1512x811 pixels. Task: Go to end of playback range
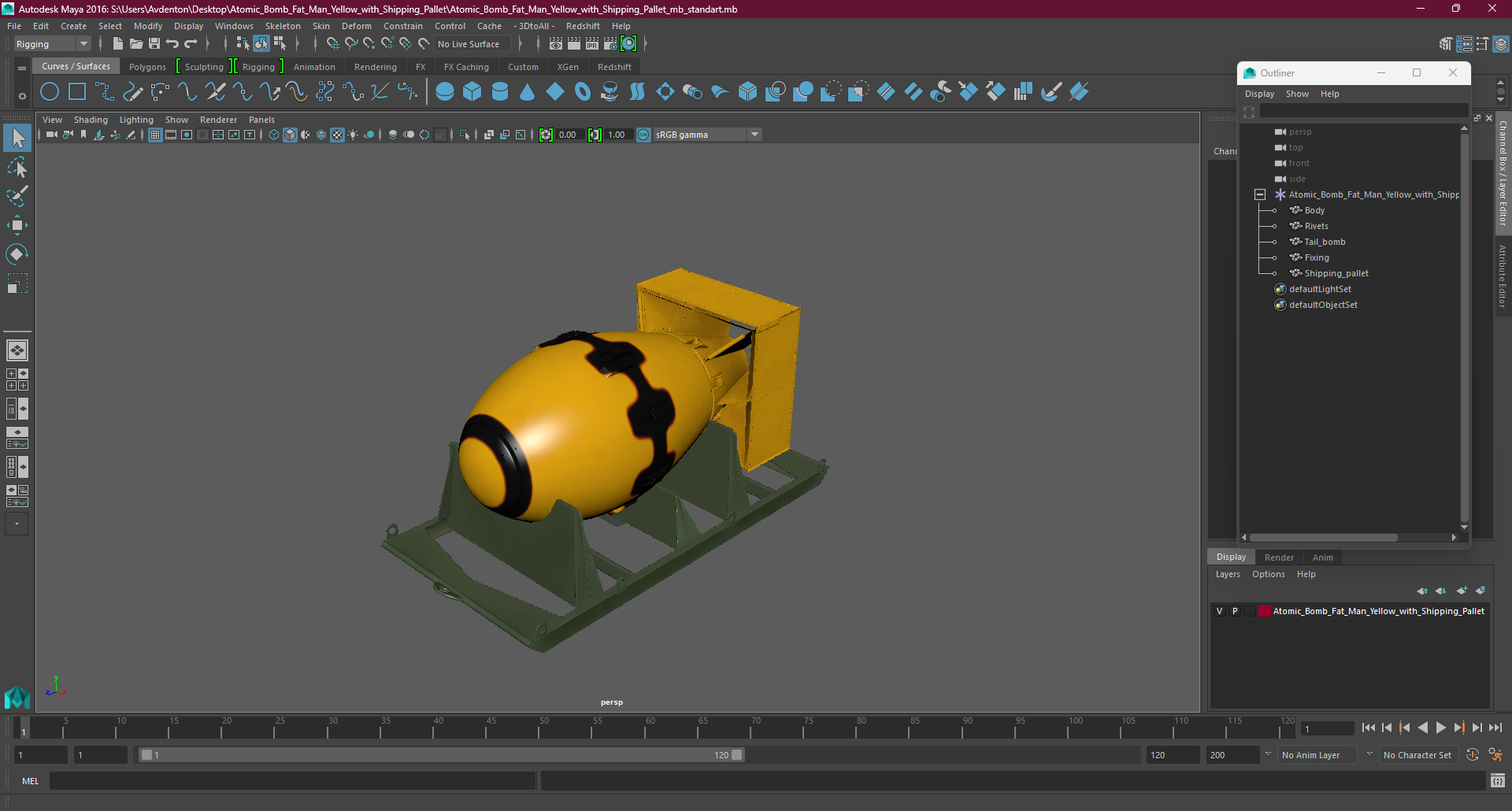[1495, 728]
